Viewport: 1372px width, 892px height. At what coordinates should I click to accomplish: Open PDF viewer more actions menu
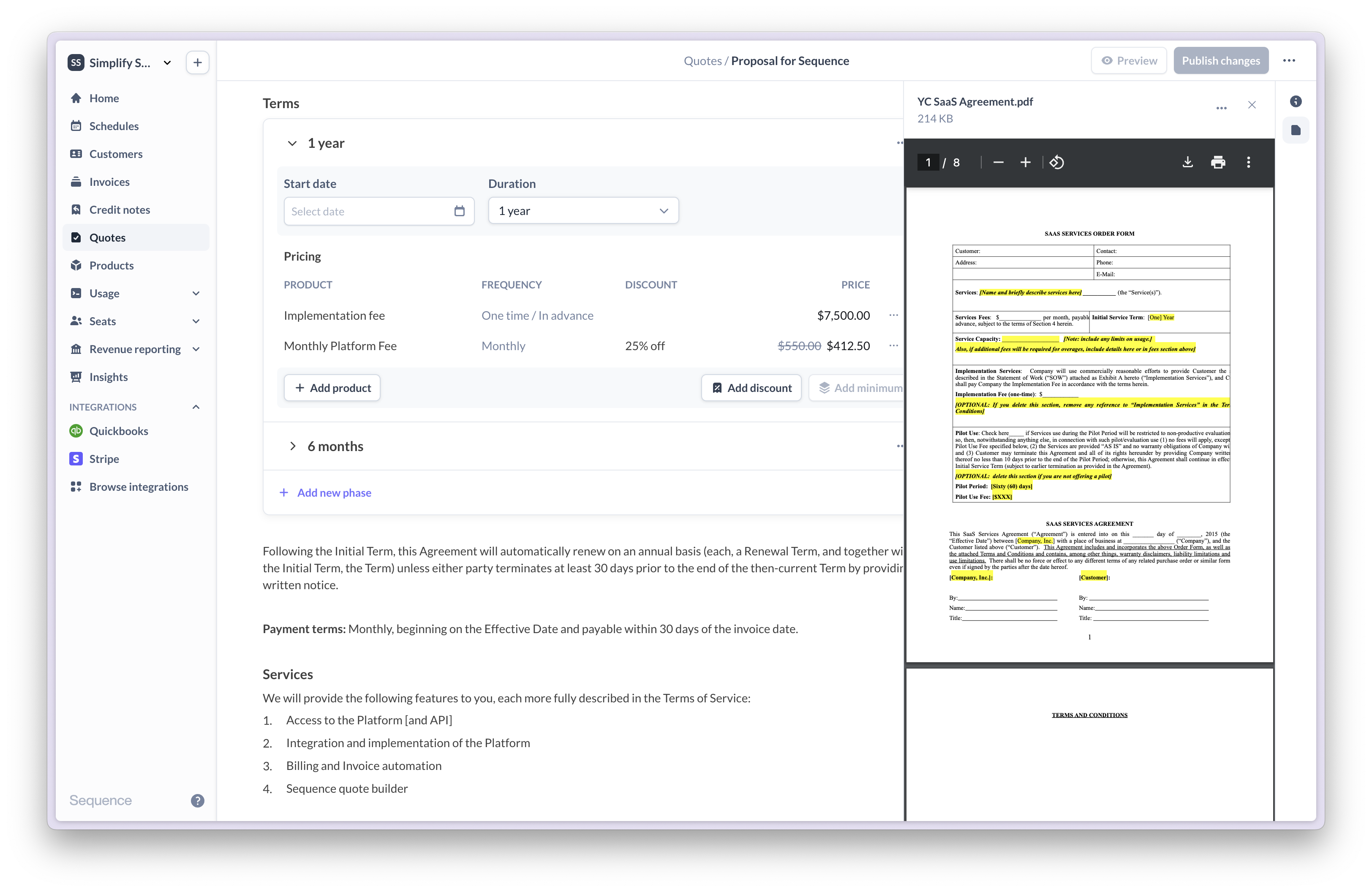(x=1249, y=163)
